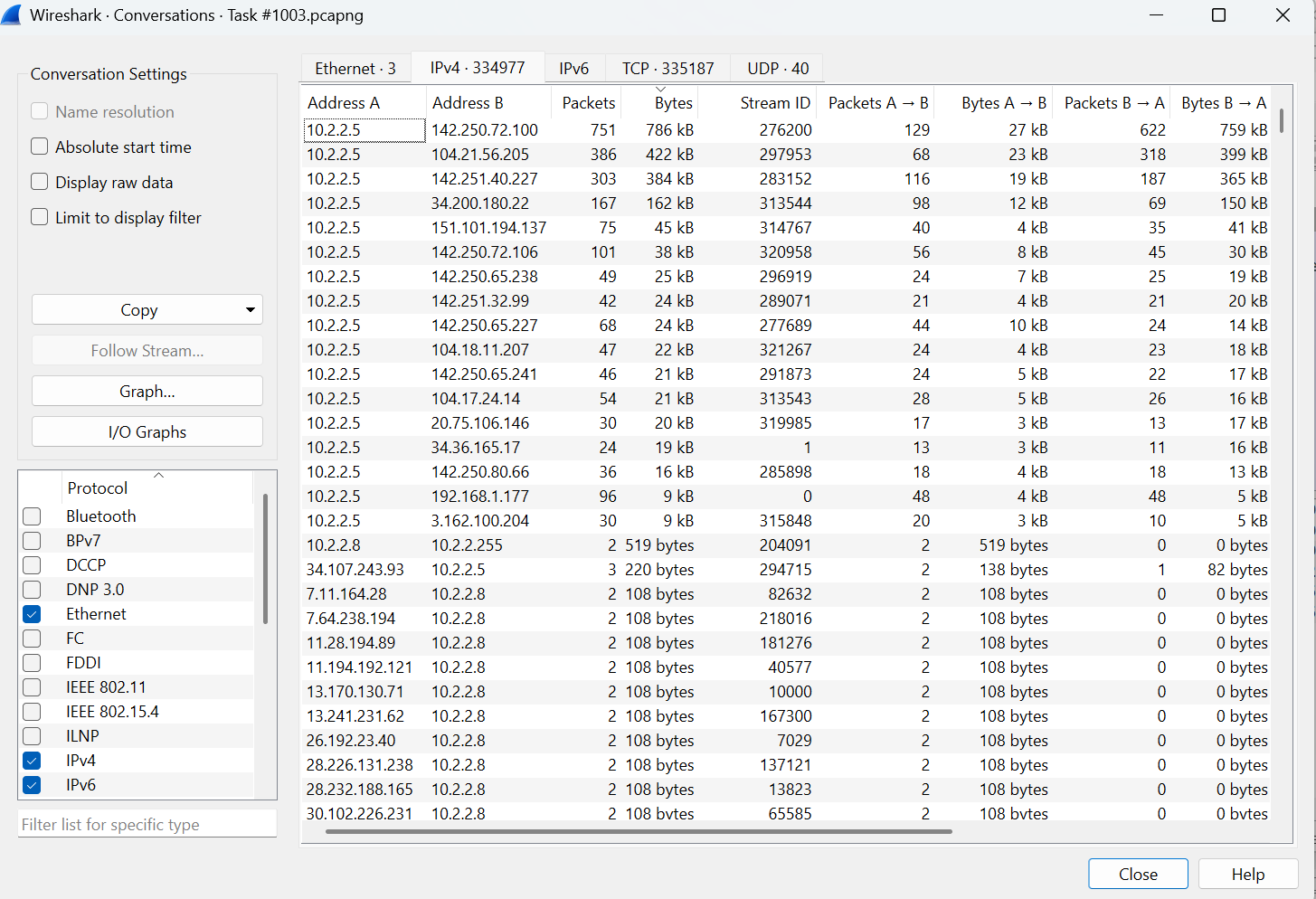
Task: Enable the DCCP protocol
Action: (32, 564)
